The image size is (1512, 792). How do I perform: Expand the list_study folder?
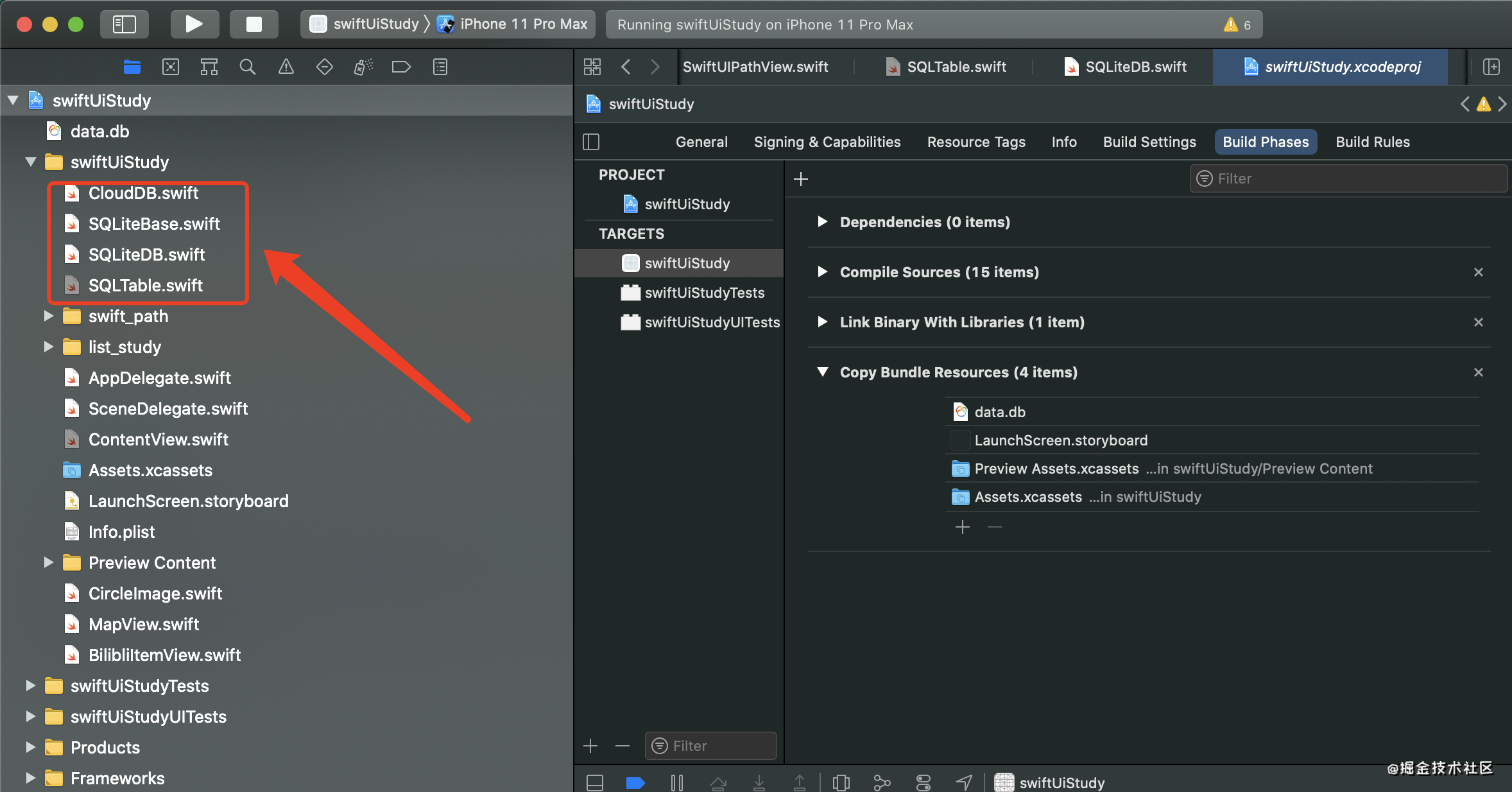point(48,347)
